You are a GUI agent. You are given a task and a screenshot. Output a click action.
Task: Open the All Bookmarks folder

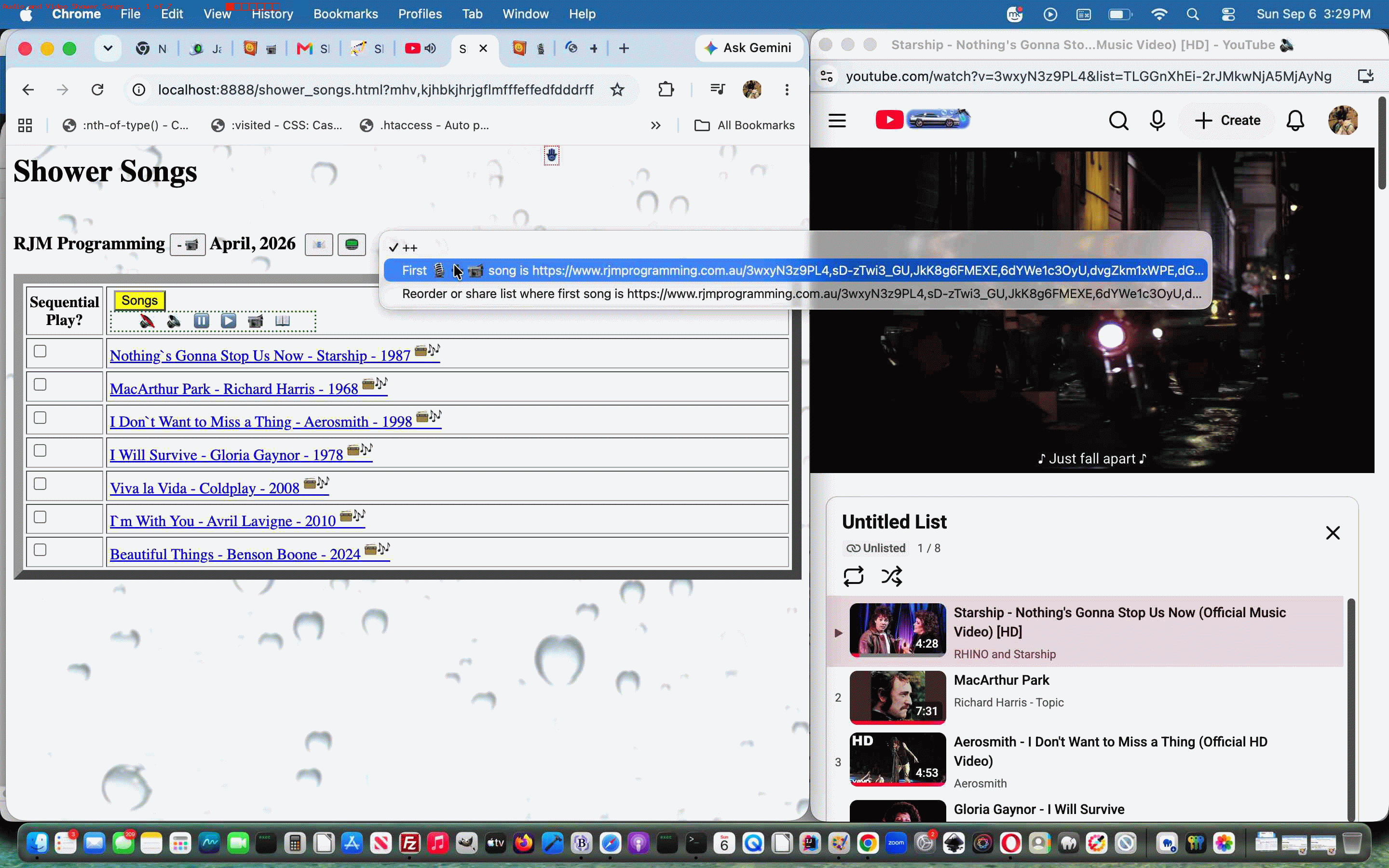[745, 125]
